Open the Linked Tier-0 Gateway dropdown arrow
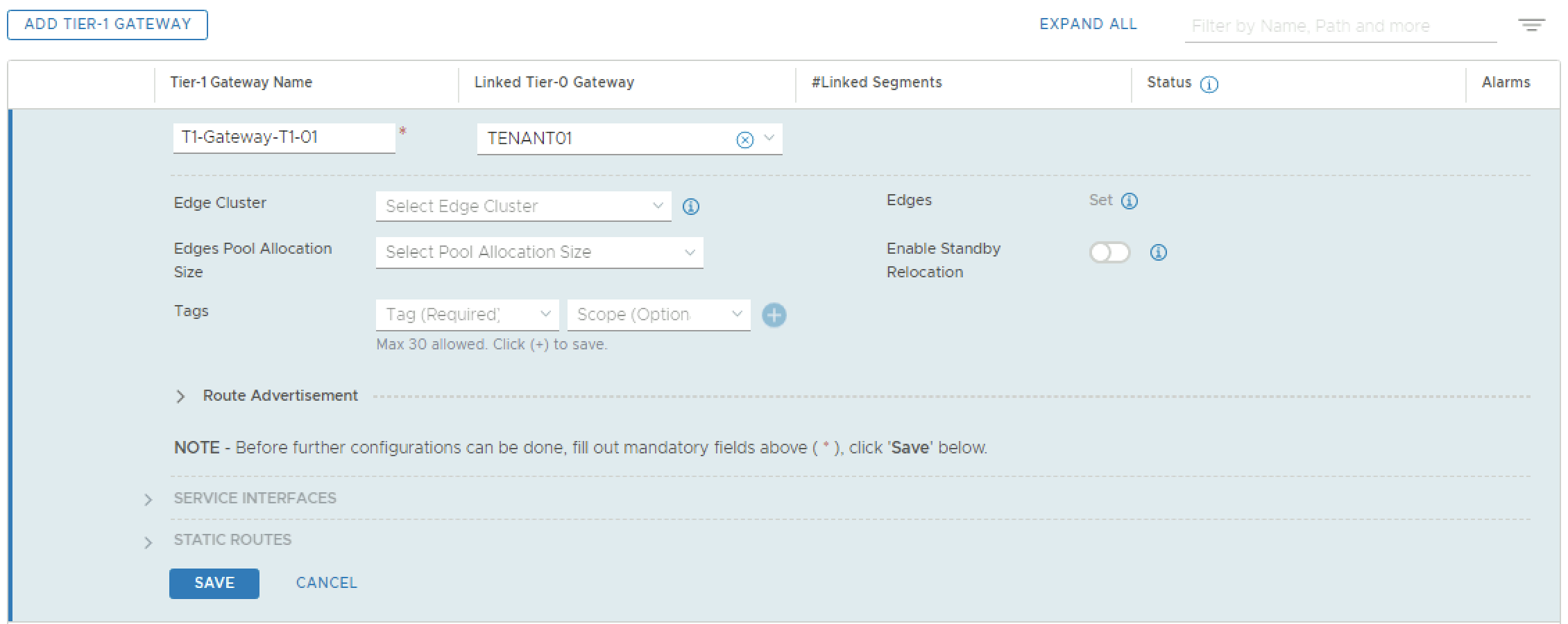The width and height of the screenshot is (1568, 624). (769, 139)
